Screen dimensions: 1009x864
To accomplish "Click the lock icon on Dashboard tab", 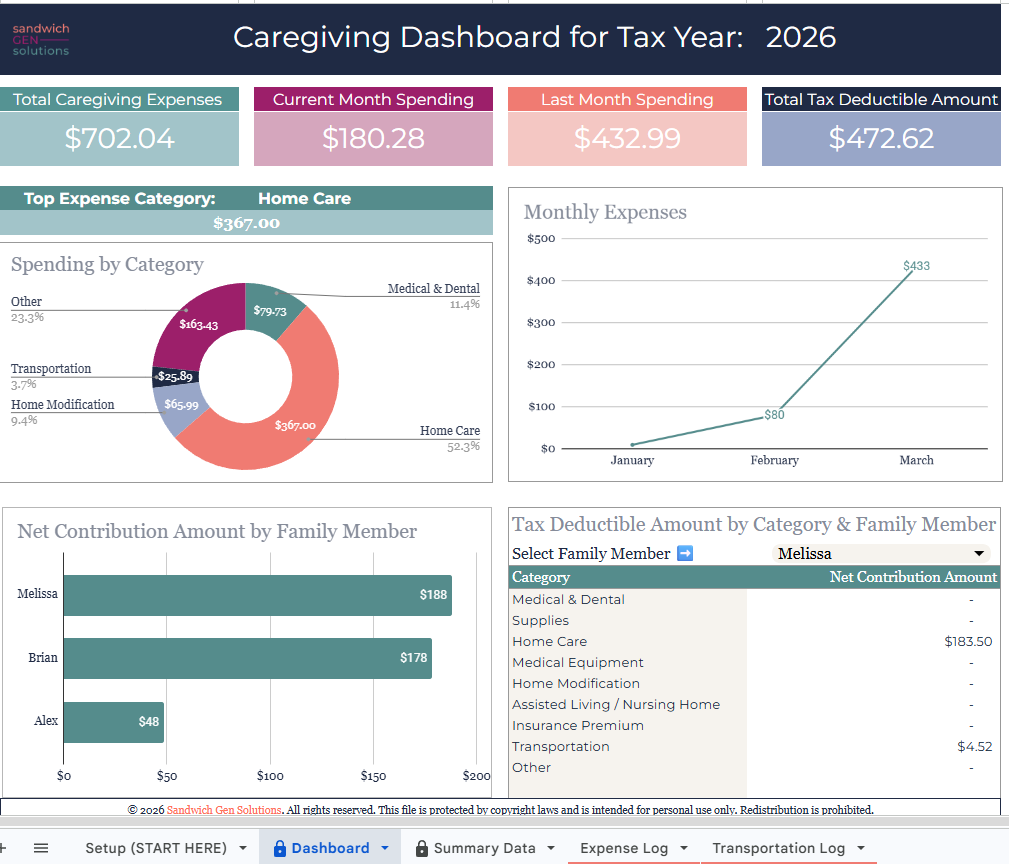I will pos(279,849).
